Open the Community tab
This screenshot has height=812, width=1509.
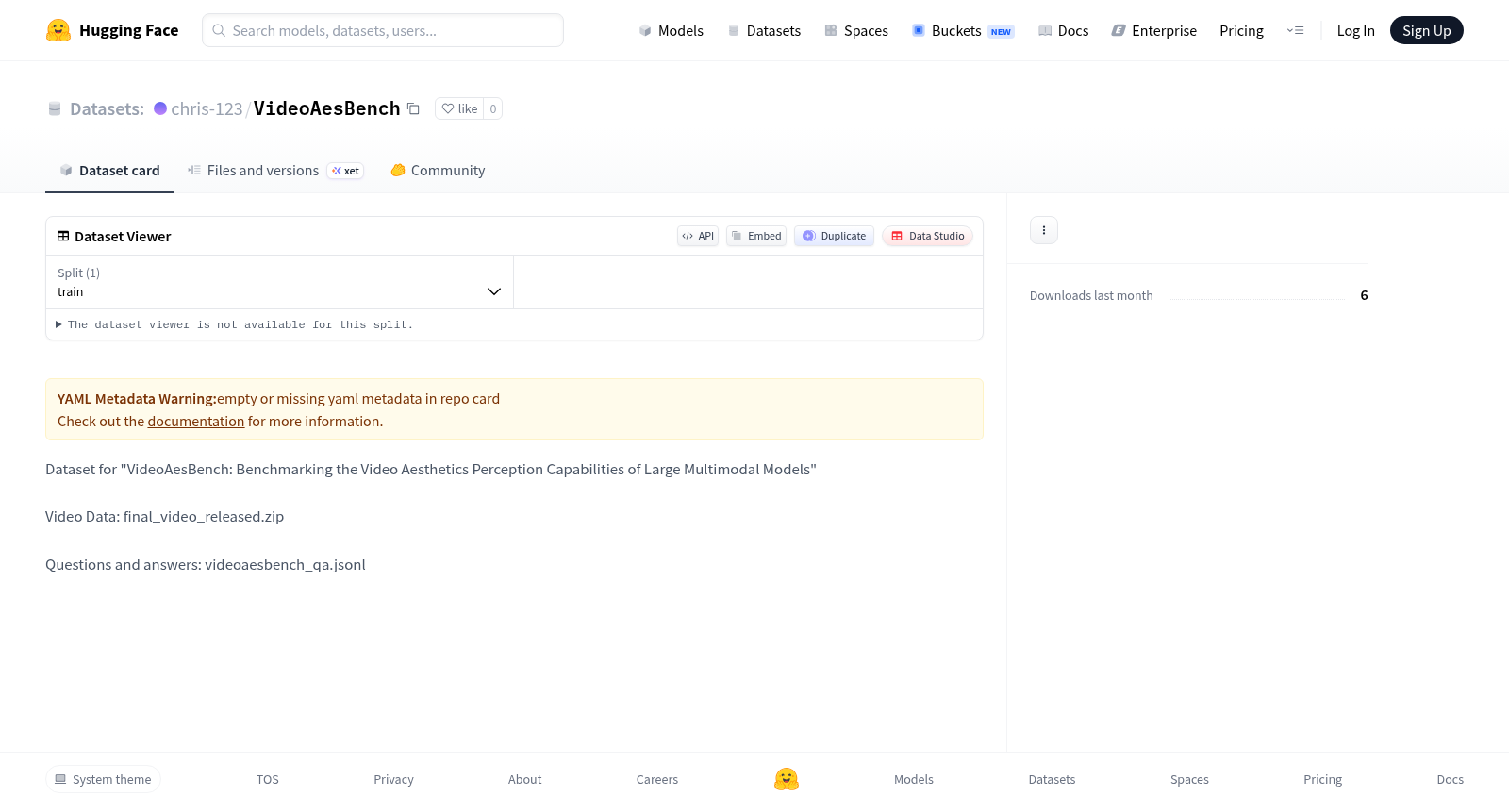(438, 171)
